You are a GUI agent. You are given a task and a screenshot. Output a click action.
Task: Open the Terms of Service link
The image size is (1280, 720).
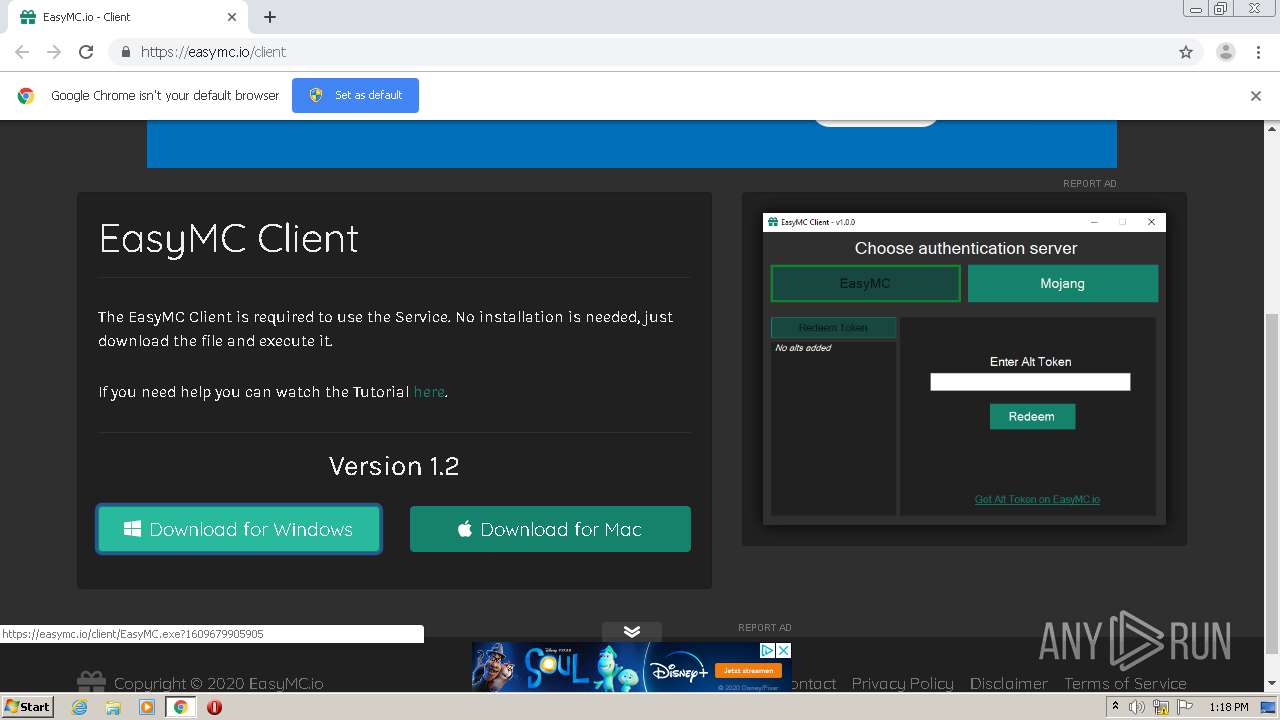pyautogui.click(x=1125, y=683)
